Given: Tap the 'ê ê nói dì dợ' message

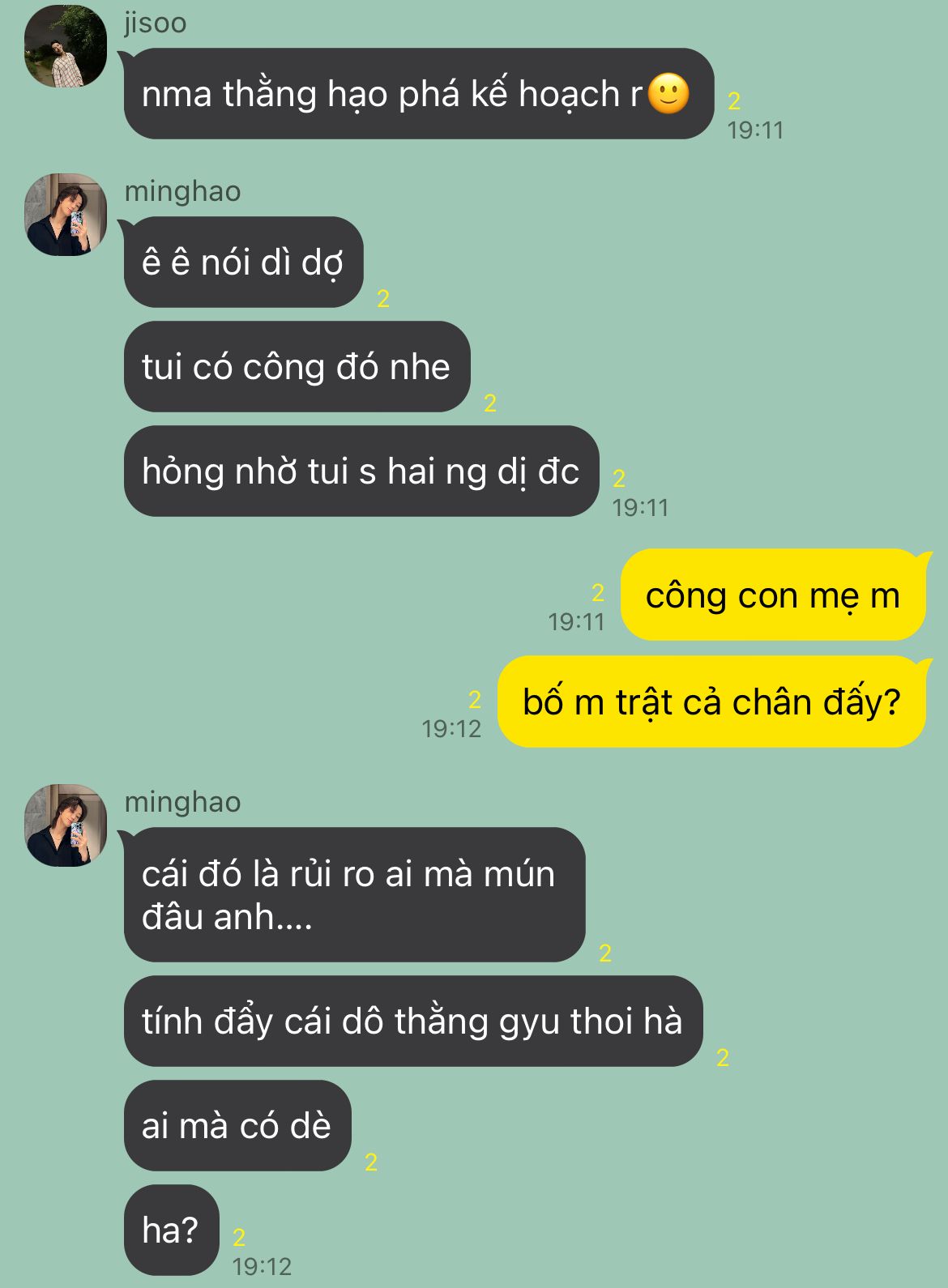Looking at the screenshot, I should pyautogui.click(x=243, y=262).
